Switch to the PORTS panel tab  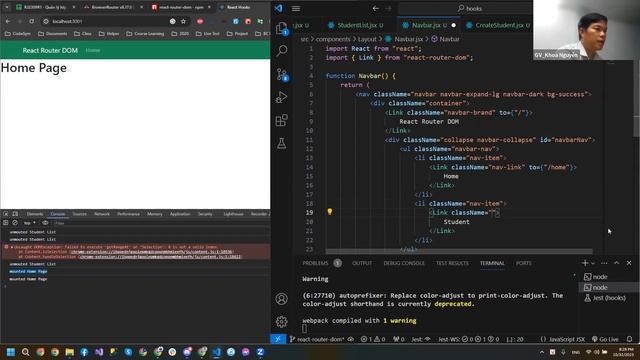[524, 263]
